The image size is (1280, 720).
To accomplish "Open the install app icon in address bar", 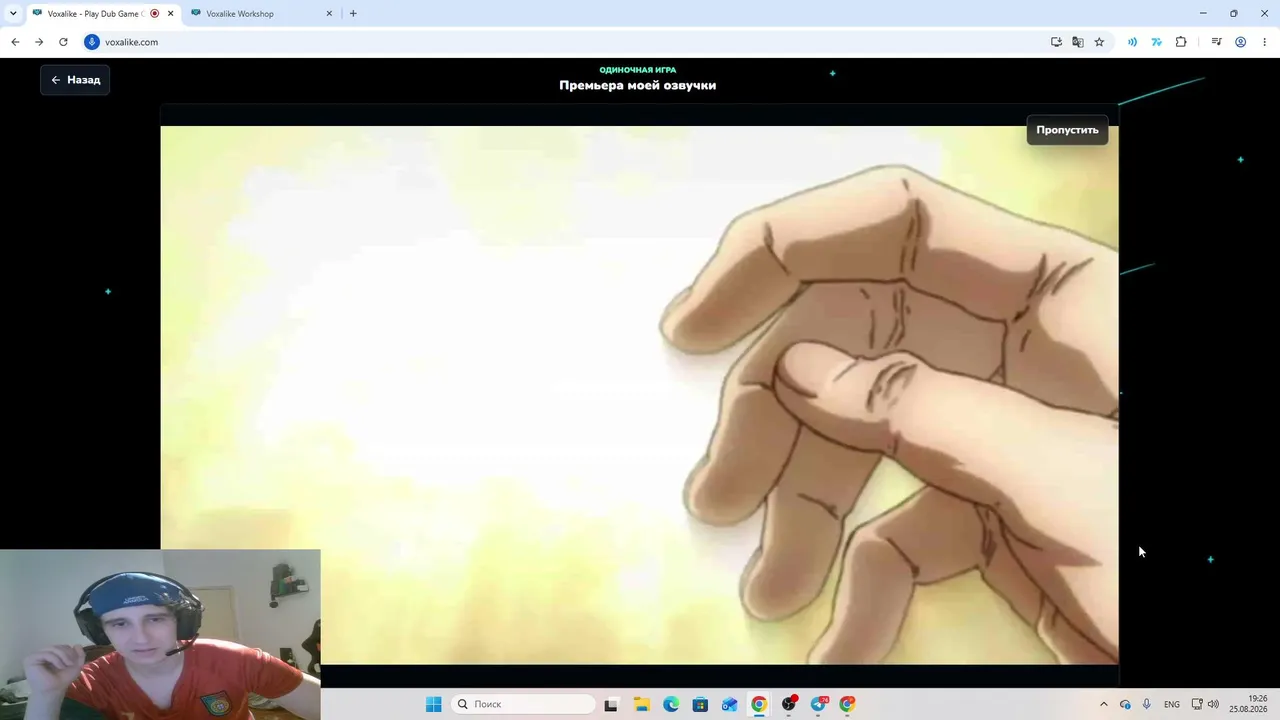I will click(1056, 42).
